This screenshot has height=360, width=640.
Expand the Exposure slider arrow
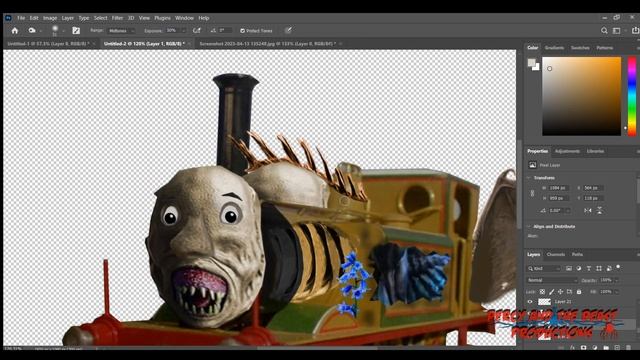[x=184, y=31]
